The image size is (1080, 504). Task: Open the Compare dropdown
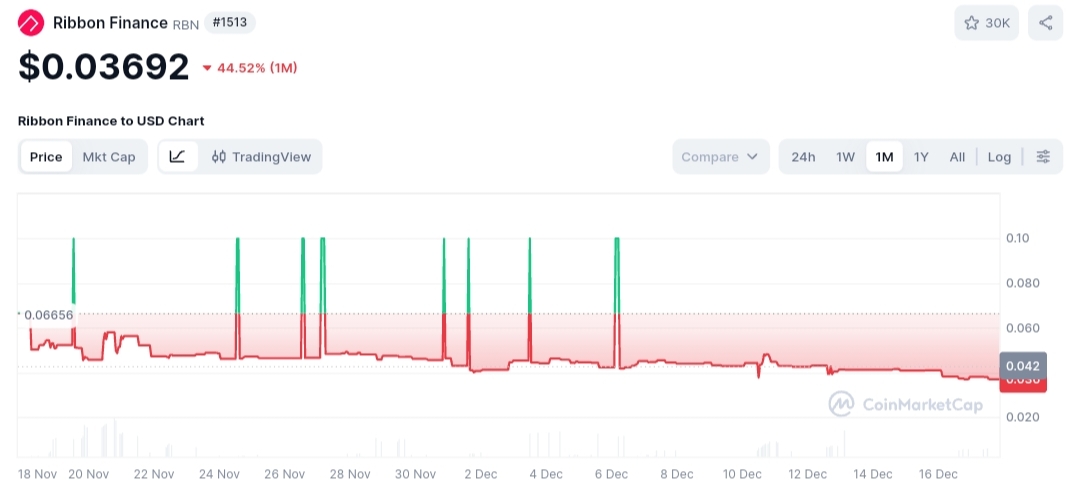720,156
